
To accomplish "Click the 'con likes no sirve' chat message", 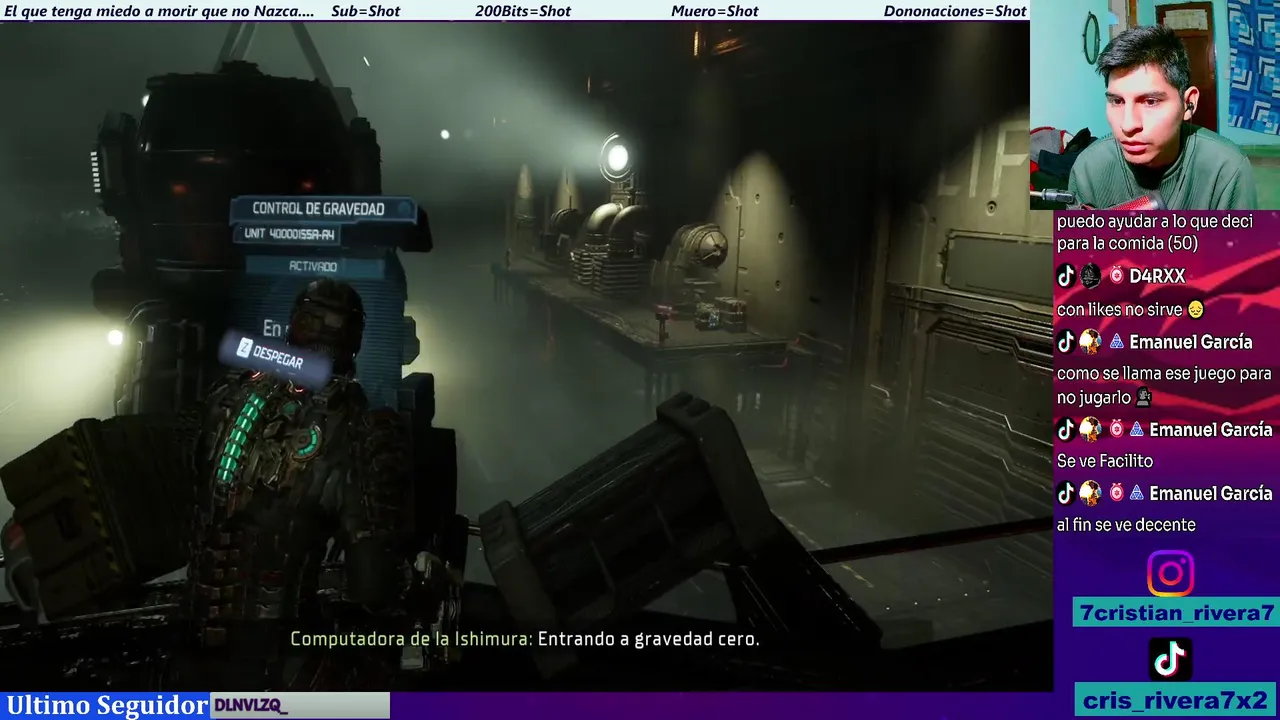I will click(1120, 310).
